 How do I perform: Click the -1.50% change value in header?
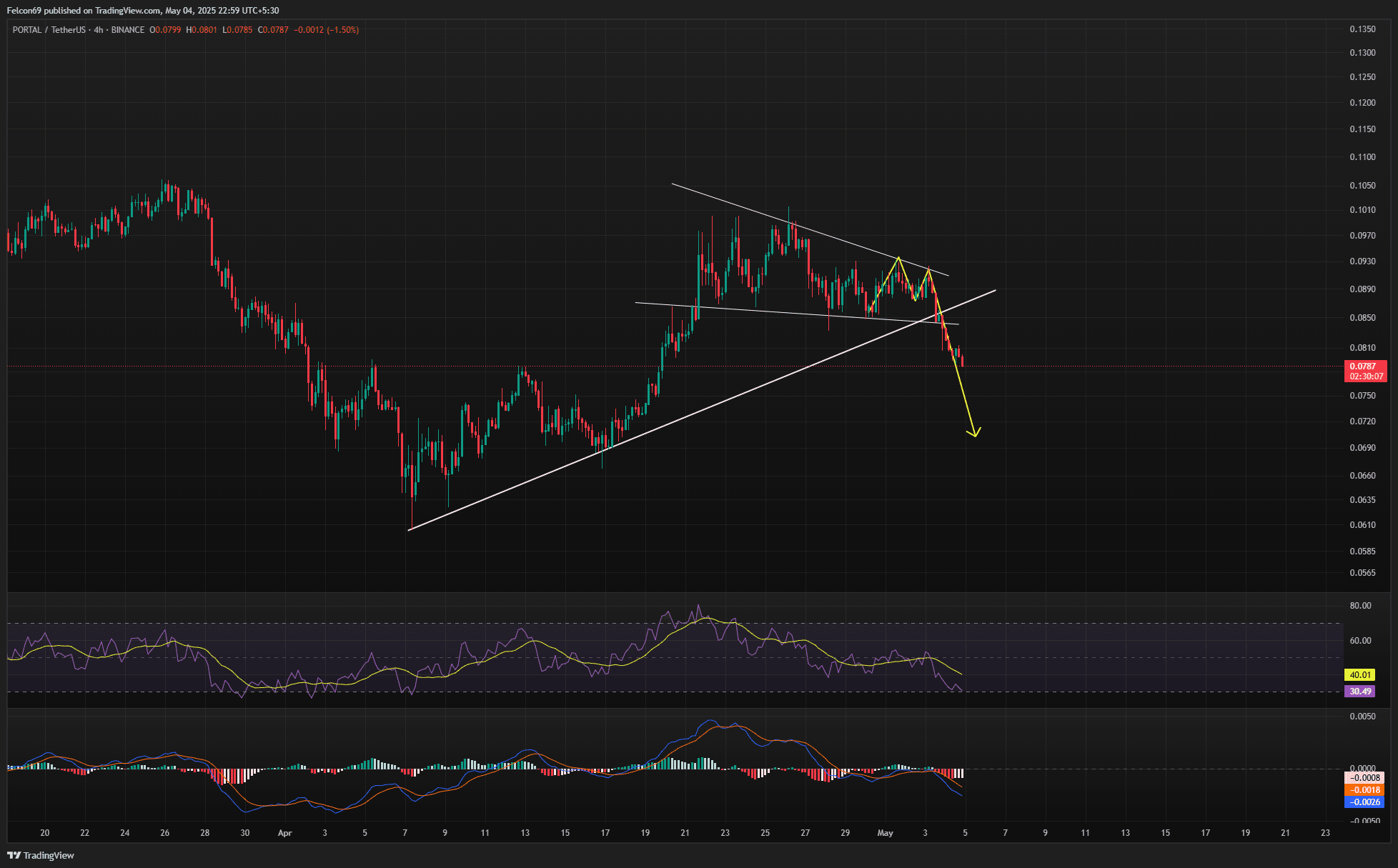pyautogui.click(x=343, y=30)
